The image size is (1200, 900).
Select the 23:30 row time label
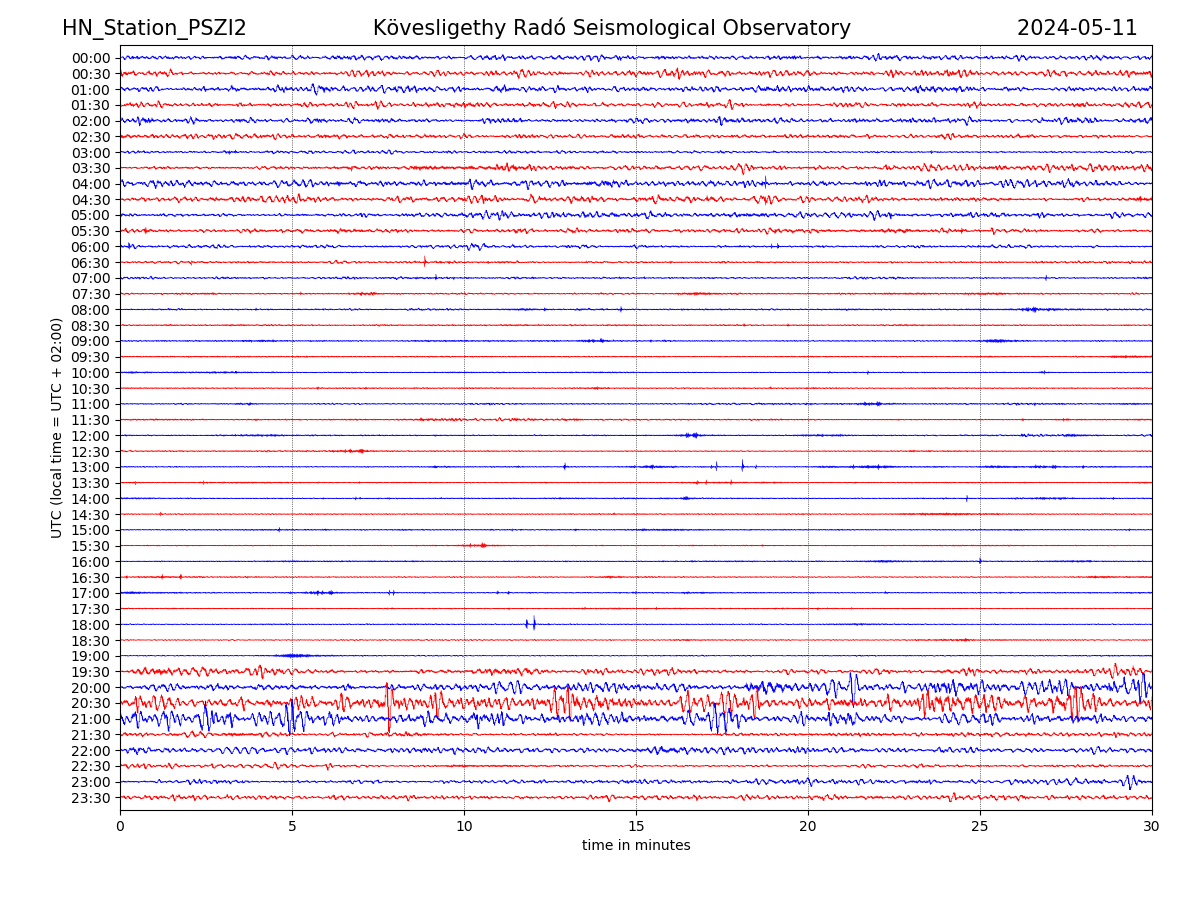[x=91, y=798]
